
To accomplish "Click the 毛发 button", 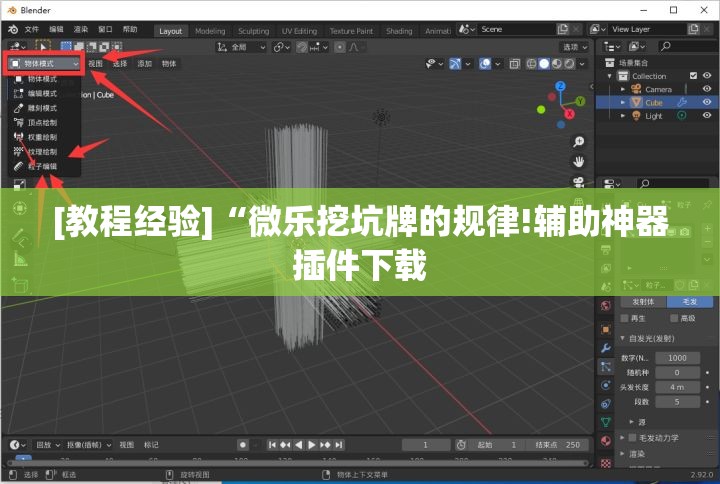I will [689, 302].
